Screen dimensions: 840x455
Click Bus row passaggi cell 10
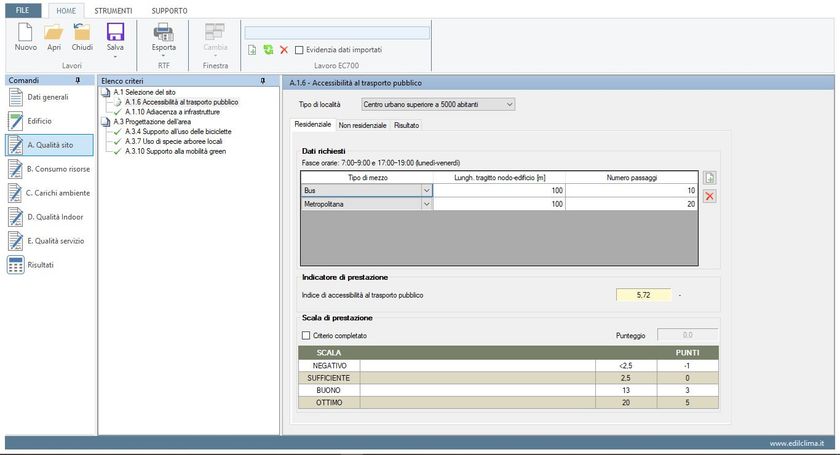632,190
